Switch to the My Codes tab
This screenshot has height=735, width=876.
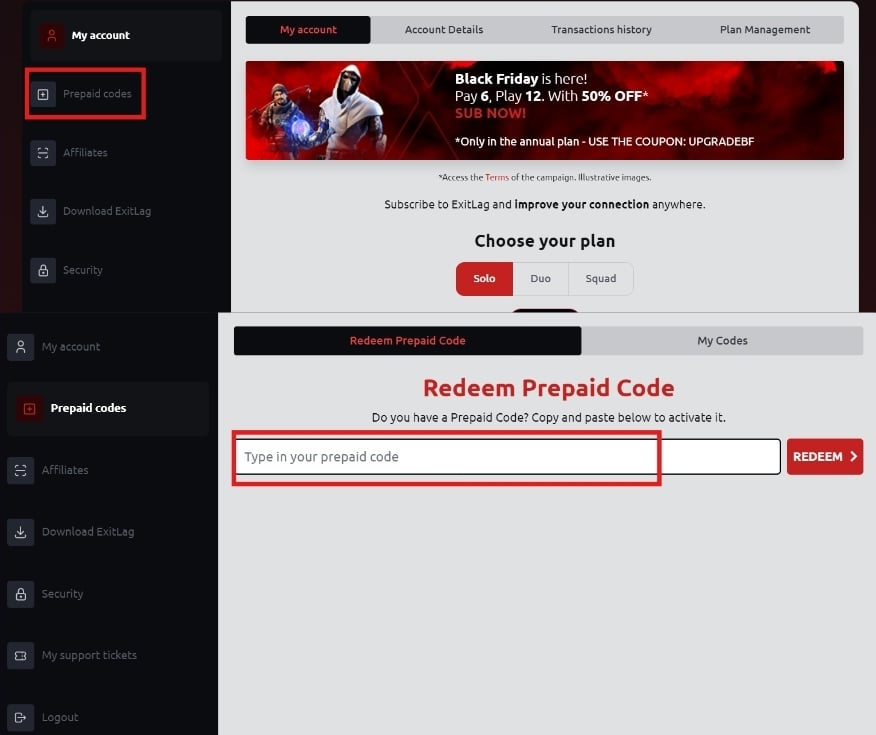click(722, 341)
